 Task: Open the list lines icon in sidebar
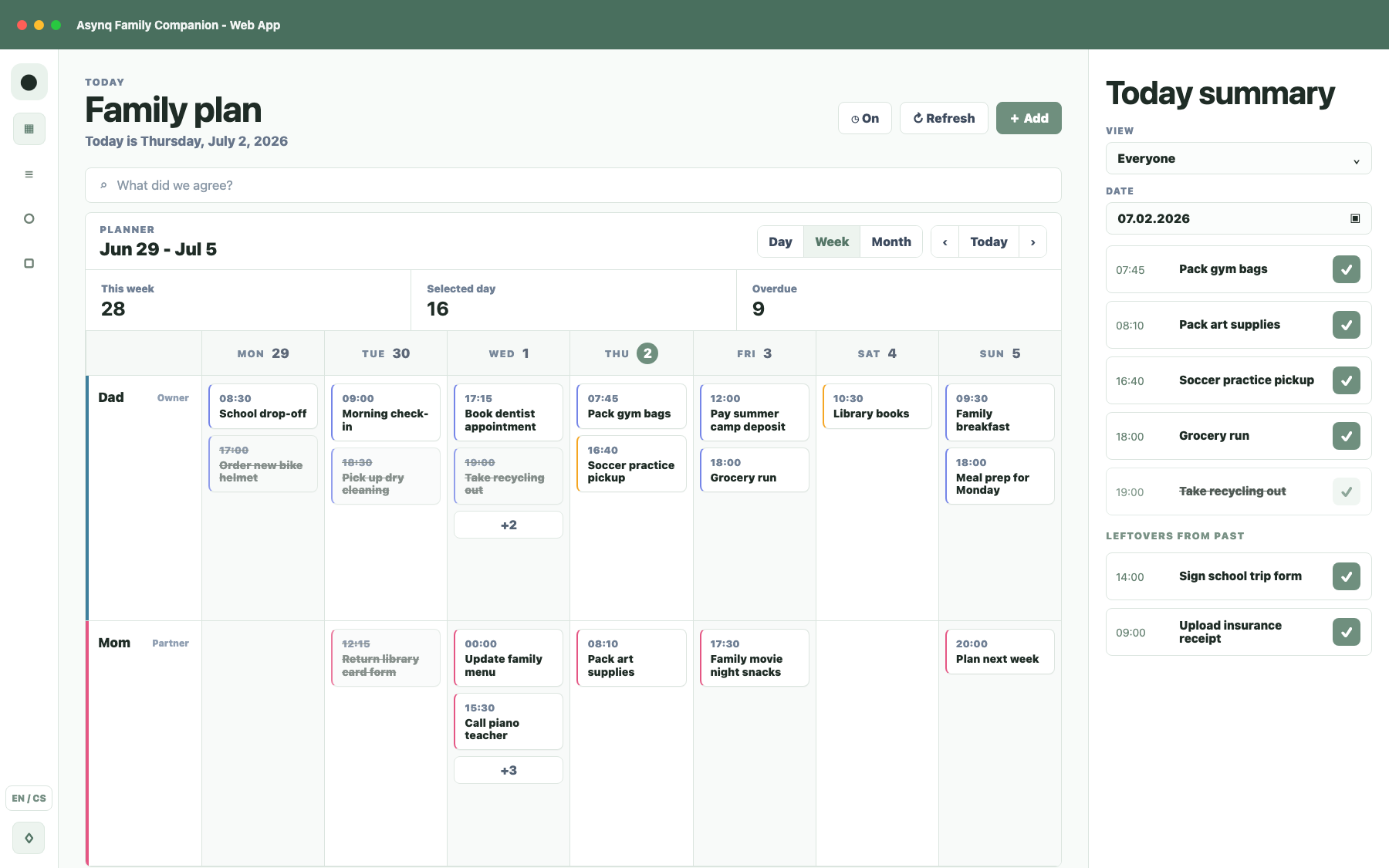29,174
